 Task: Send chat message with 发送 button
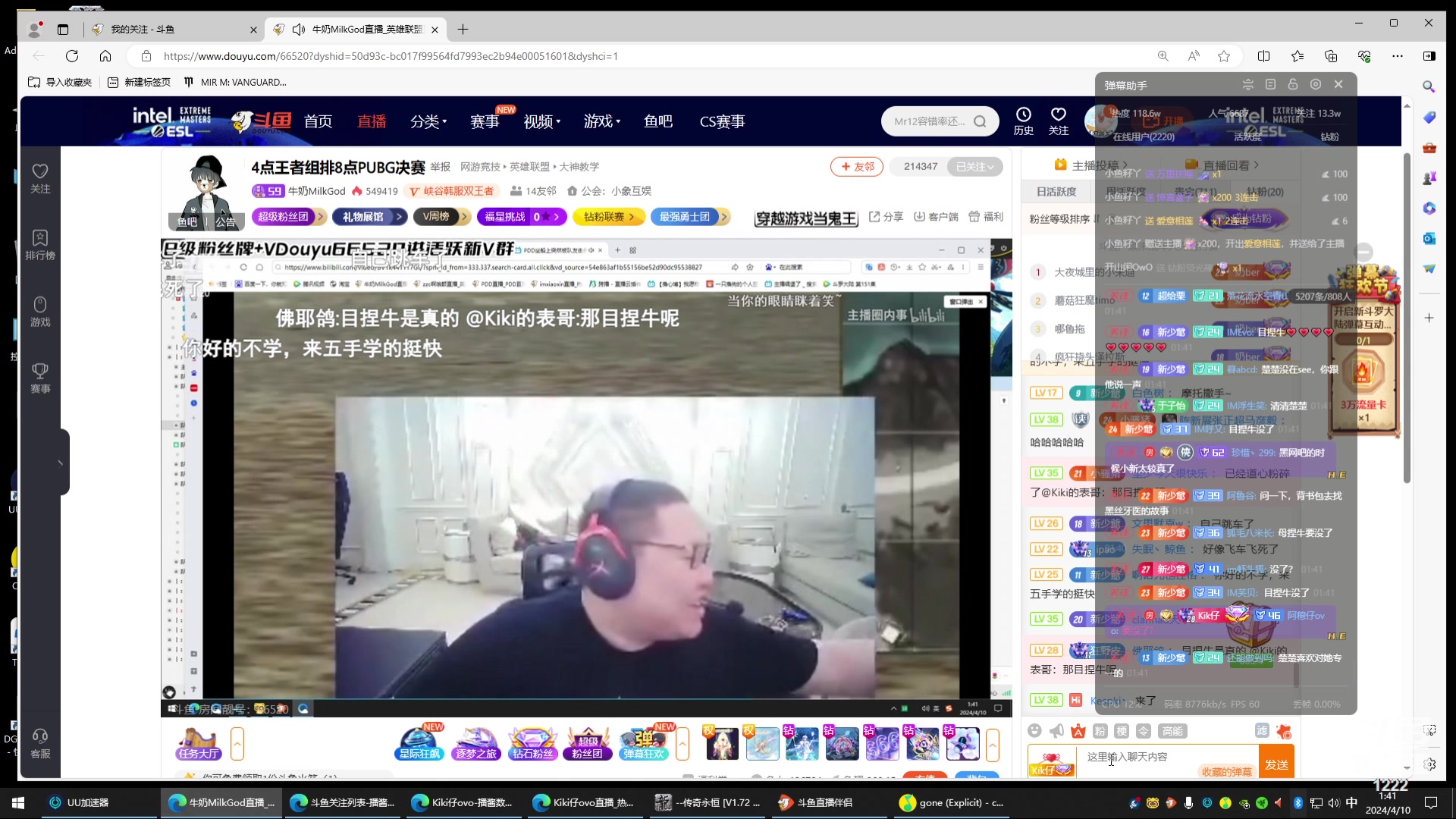coord(1276,764)
